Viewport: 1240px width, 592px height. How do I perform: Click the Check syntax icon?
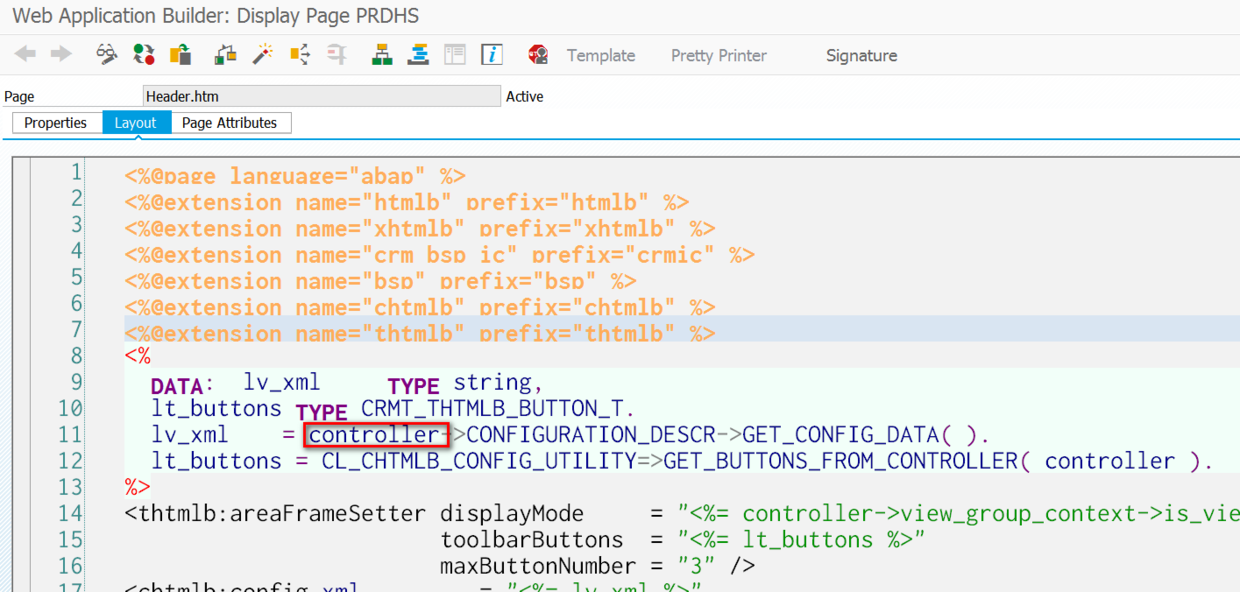pyautogui.click(x=226, y=55)
